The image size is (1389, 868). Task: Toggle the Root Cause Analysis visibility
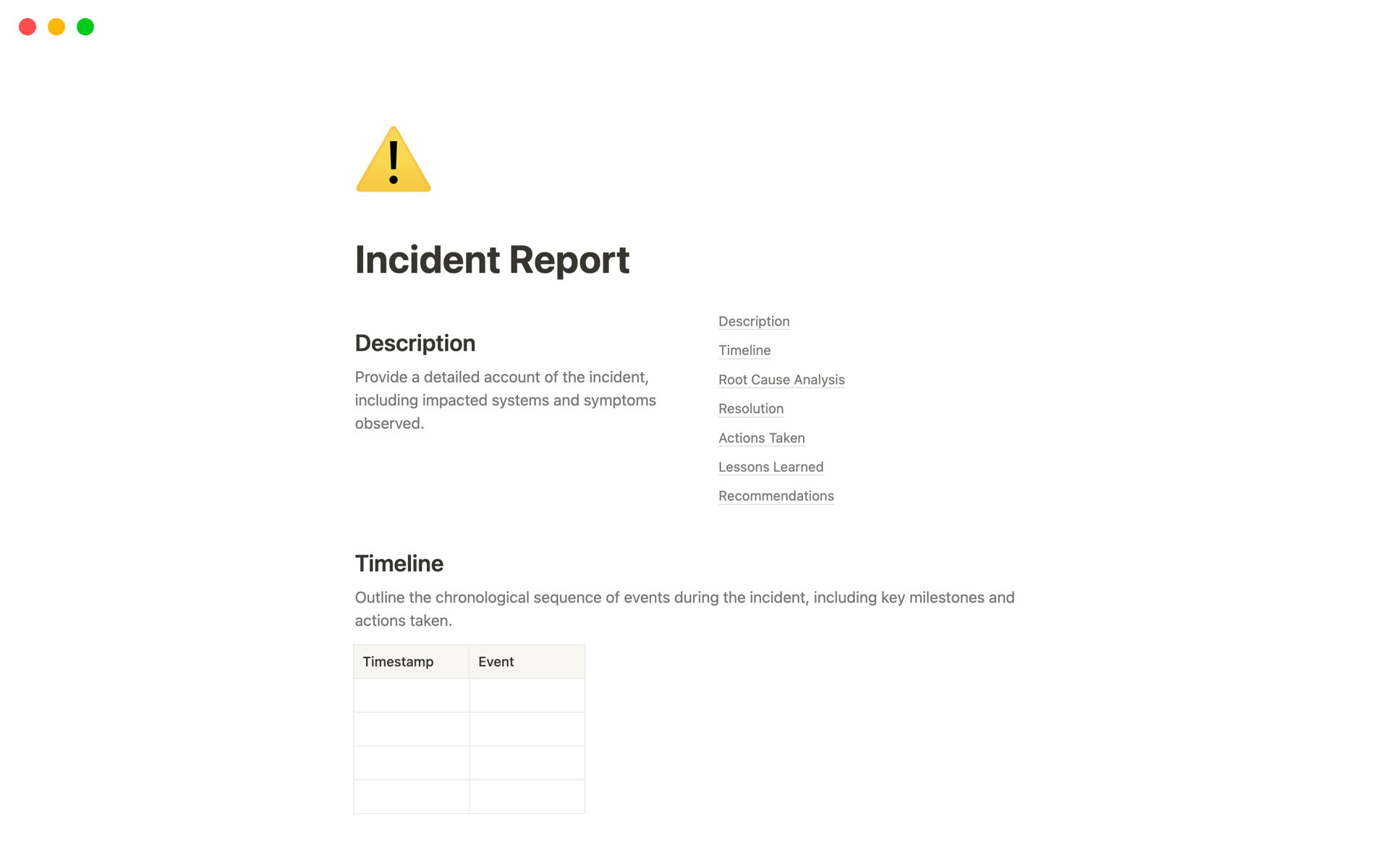click(782, 378)
